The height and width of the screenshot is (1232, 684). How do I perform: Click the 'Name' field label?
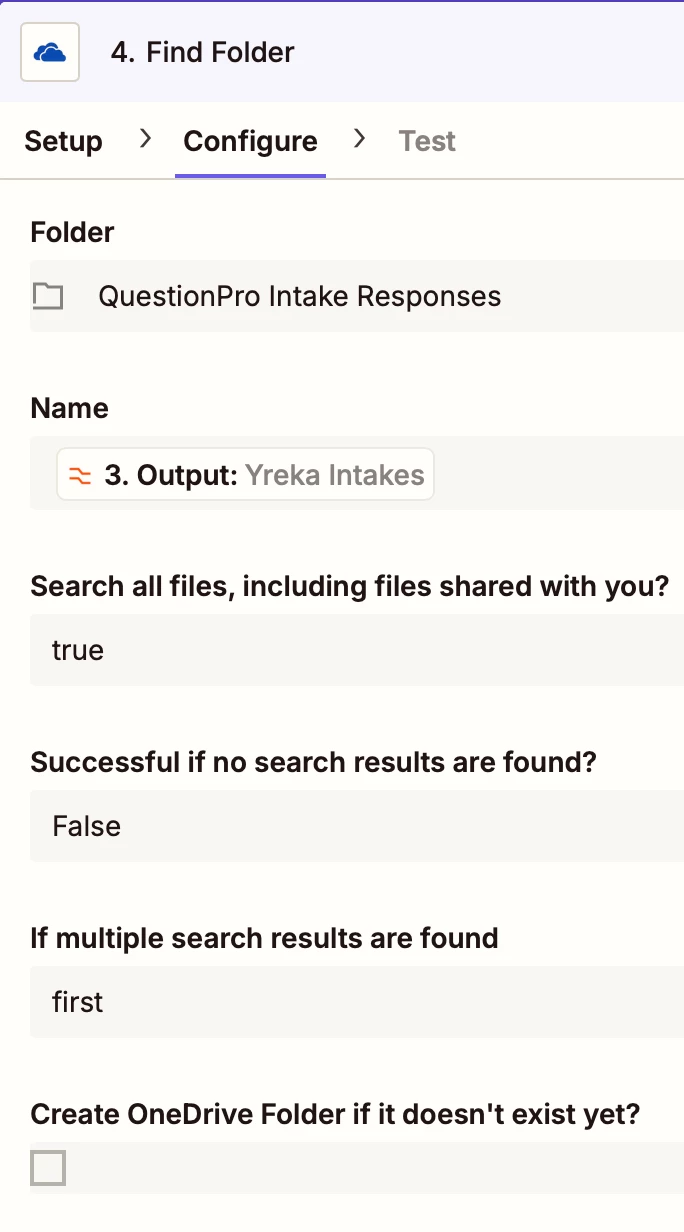click(70, 408)
